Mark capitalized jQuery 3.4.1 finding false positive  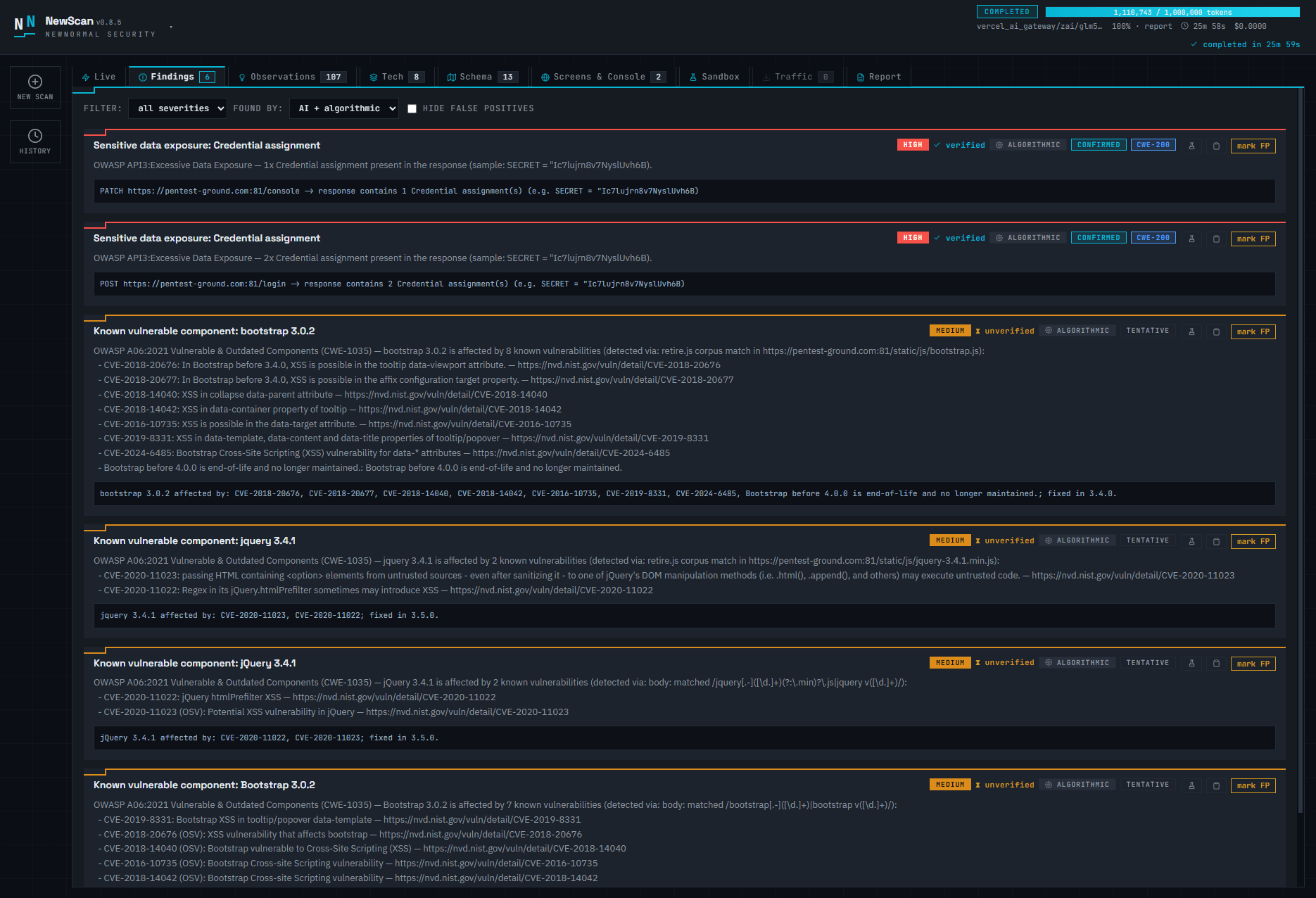pyautogui.click(x=1253, y=664)
